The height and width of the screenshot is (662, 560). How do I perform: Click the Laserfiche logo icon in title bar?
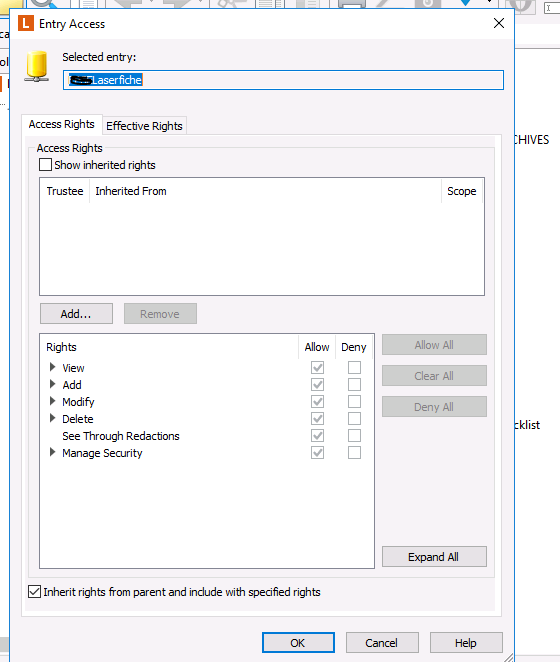click(x=26, y=24)
